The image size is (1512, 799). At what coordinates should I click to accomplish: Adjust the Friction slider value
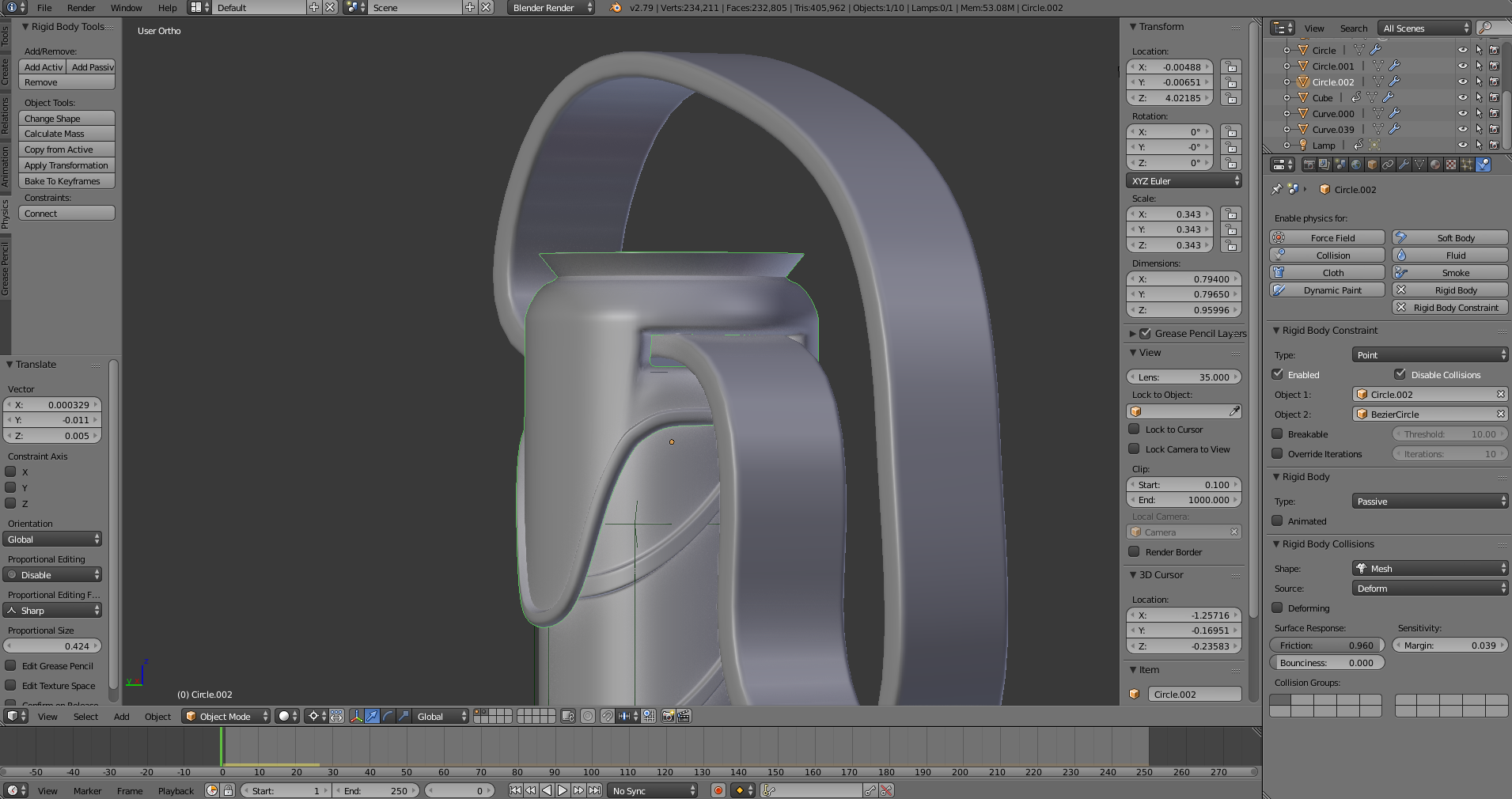[1327, 646]
